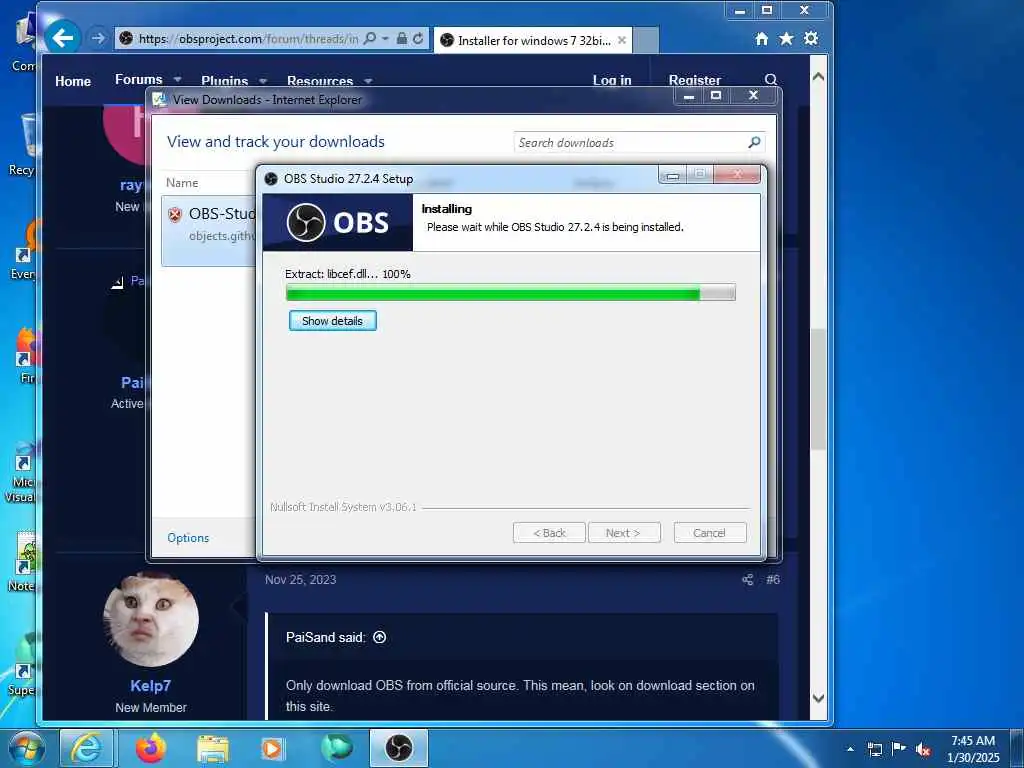Open the Forums menu item

(x=138, y=80)
